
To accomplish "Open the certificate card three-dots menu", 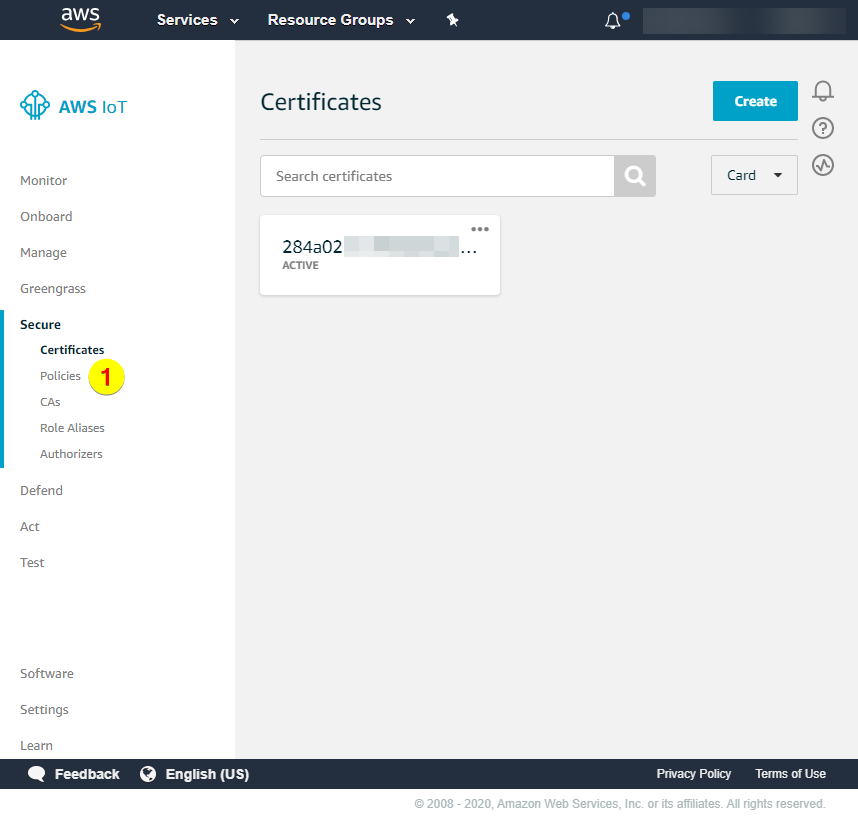I will pyautogui.click(x=480, y=229).
